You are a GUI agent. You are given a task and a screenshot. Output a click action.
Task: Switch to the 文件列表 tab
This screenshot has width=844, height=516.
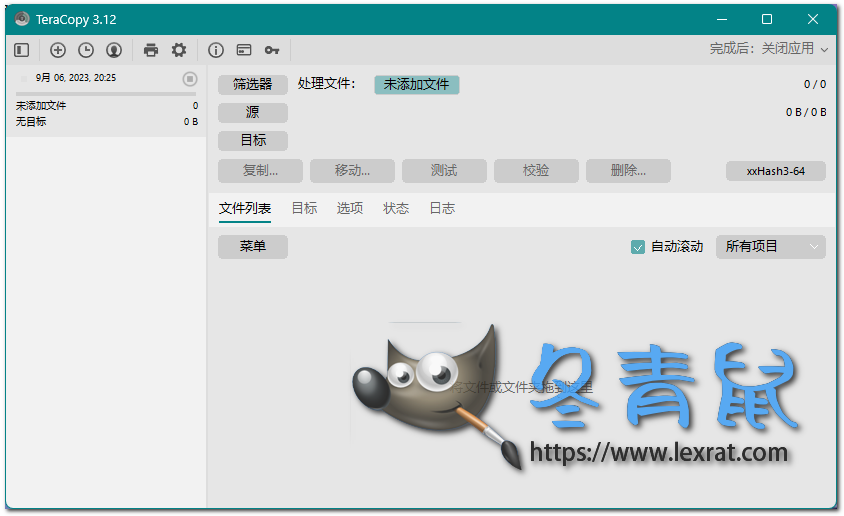coord(245,208)
